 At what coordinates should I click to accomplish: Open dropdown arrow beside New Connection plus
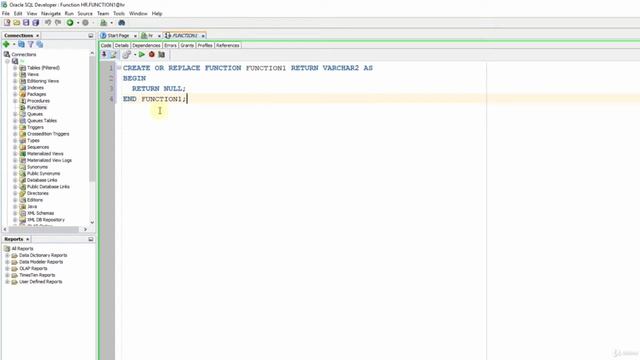pos(14,44)
